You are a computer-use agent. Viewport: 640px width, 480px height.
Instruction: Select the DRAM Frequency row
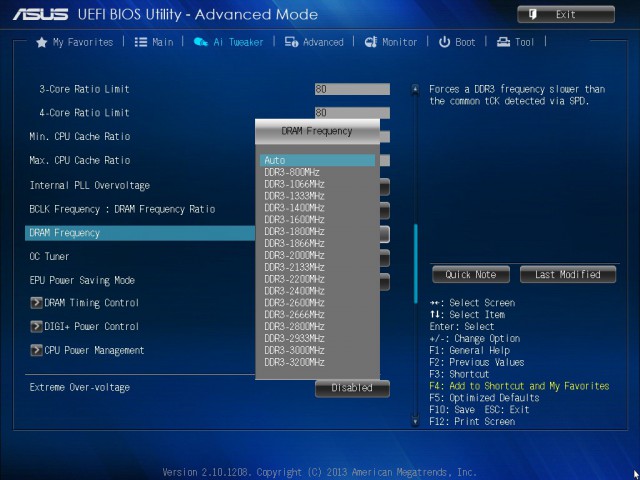140,233
